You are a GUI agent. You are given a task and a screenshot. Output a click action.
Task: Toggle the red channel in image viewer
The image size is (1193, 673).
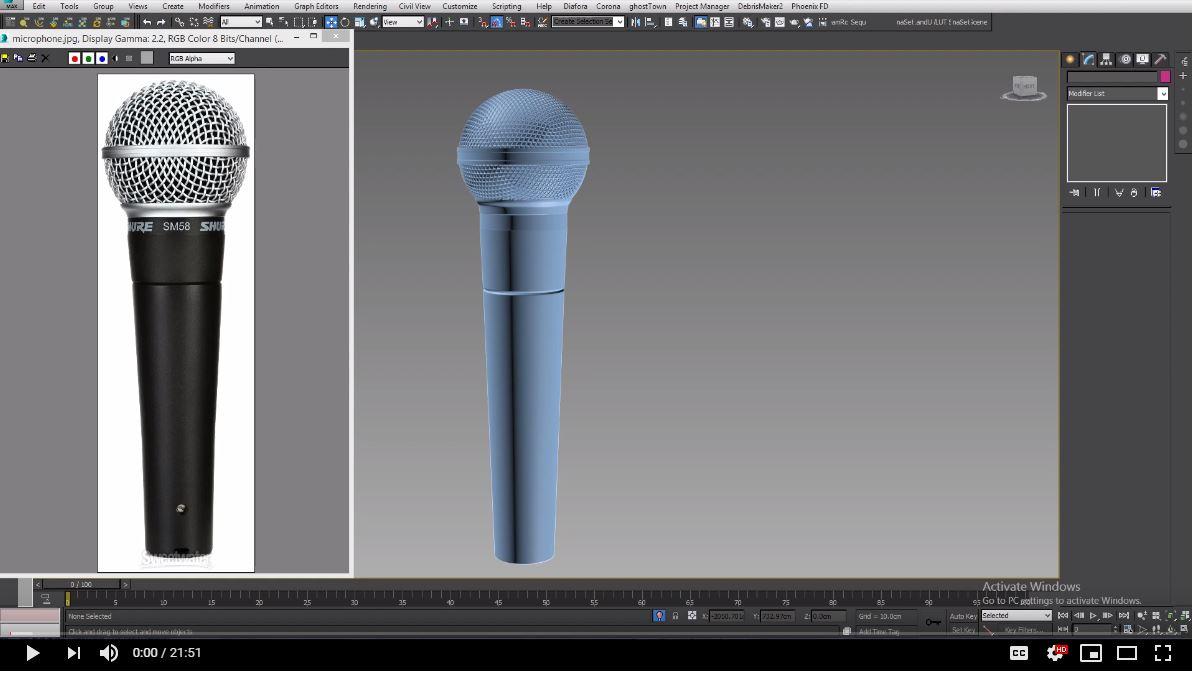74,58
